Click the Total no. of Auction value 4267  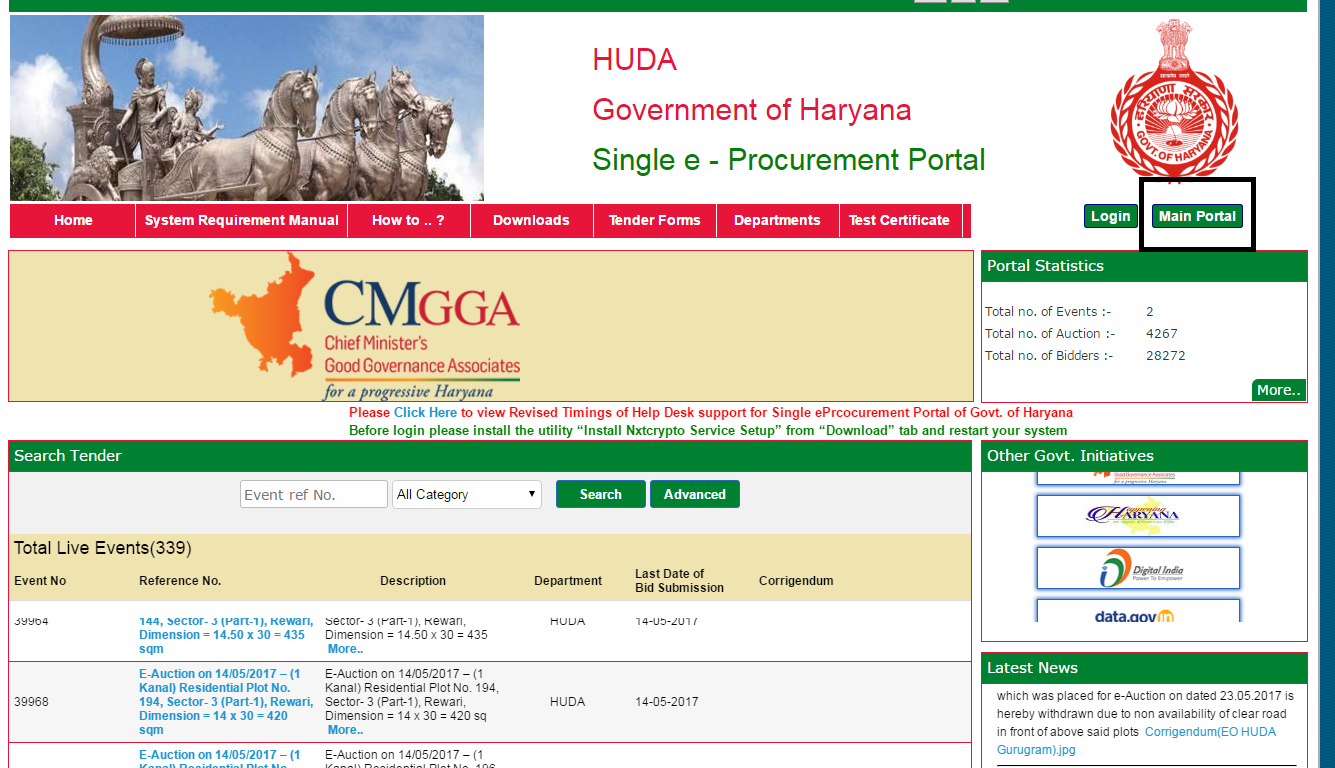click(1162, 334)
